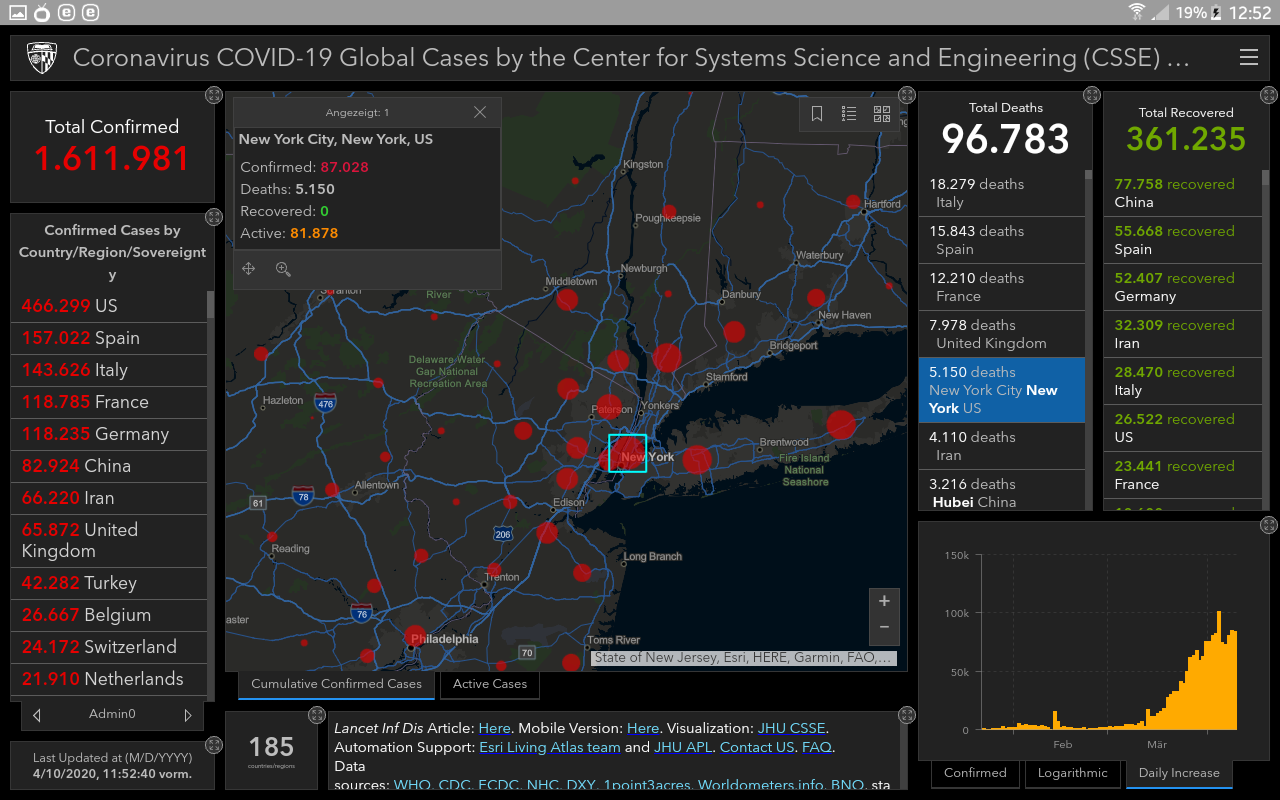This screenshot has width=1280, height=800.
Task: Expand the Total Recovered panel
Action: pos(1269,95)
